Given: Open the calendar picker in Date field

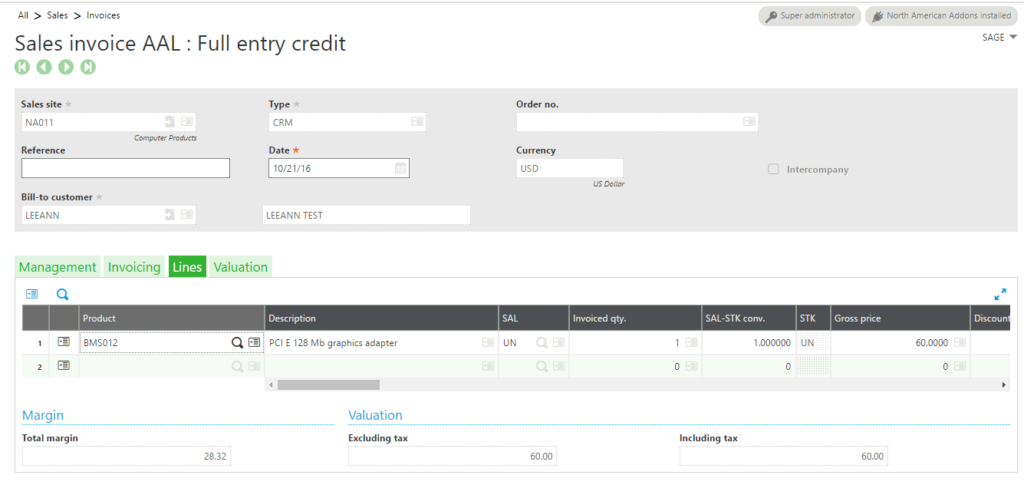Looking at the screenshot, I should point(400,168).
